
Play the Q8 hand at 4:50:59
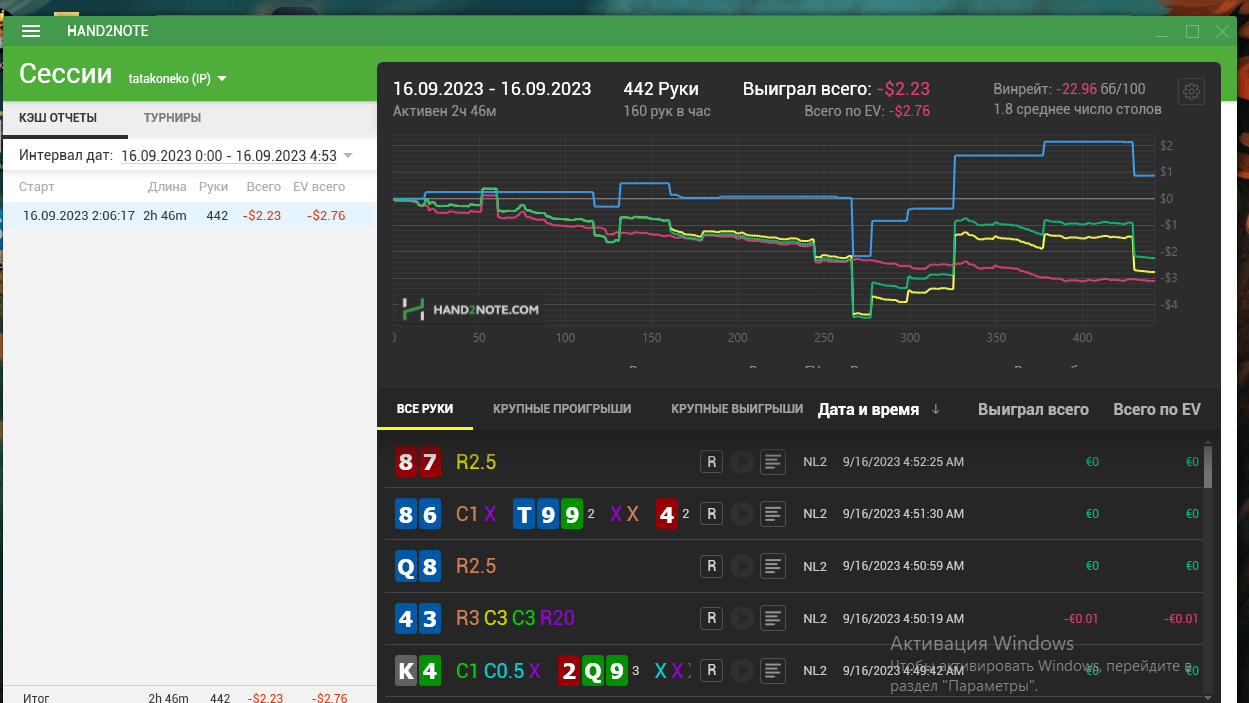click(x=741, y=566)
